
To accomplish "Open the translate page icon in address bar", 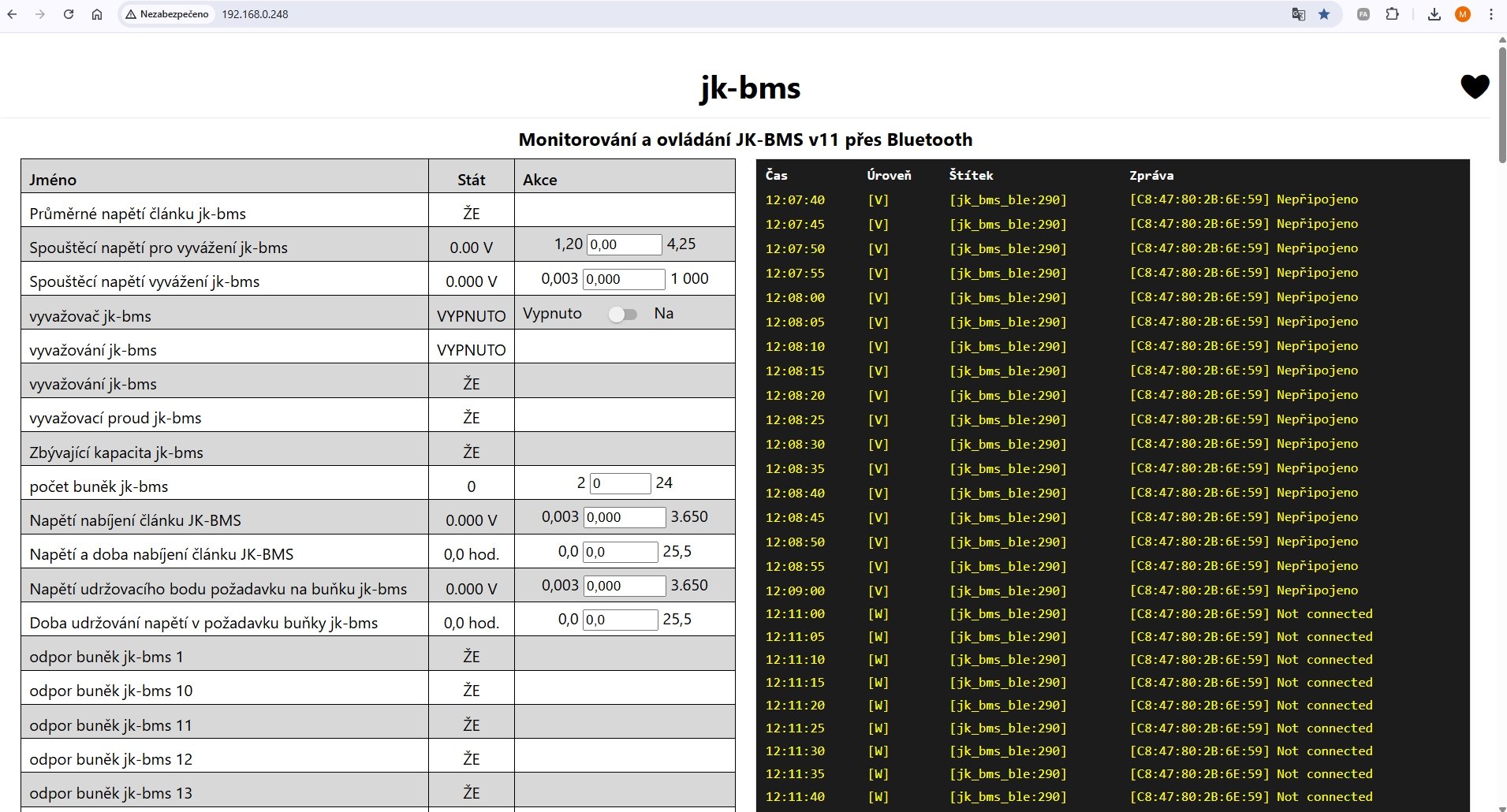I will [1298, 14].
